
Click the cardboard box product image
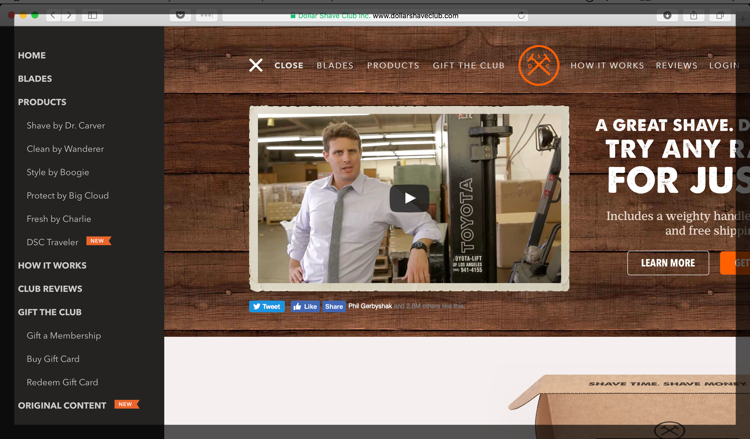tap(627, 406)
